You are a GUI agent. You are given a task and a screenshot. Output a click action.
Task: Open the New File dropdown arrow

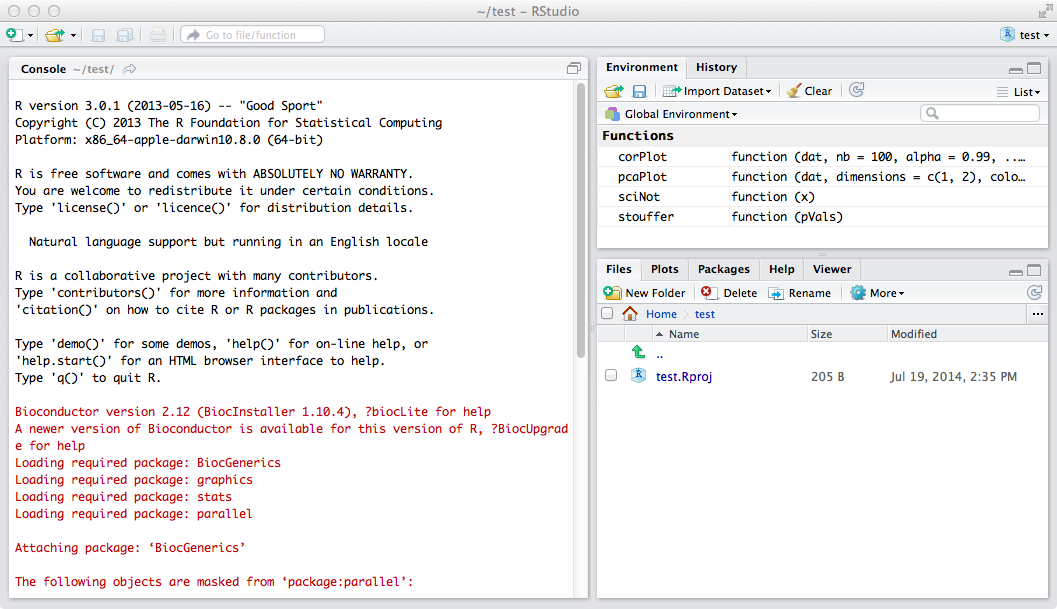click(x=30, y=36)
